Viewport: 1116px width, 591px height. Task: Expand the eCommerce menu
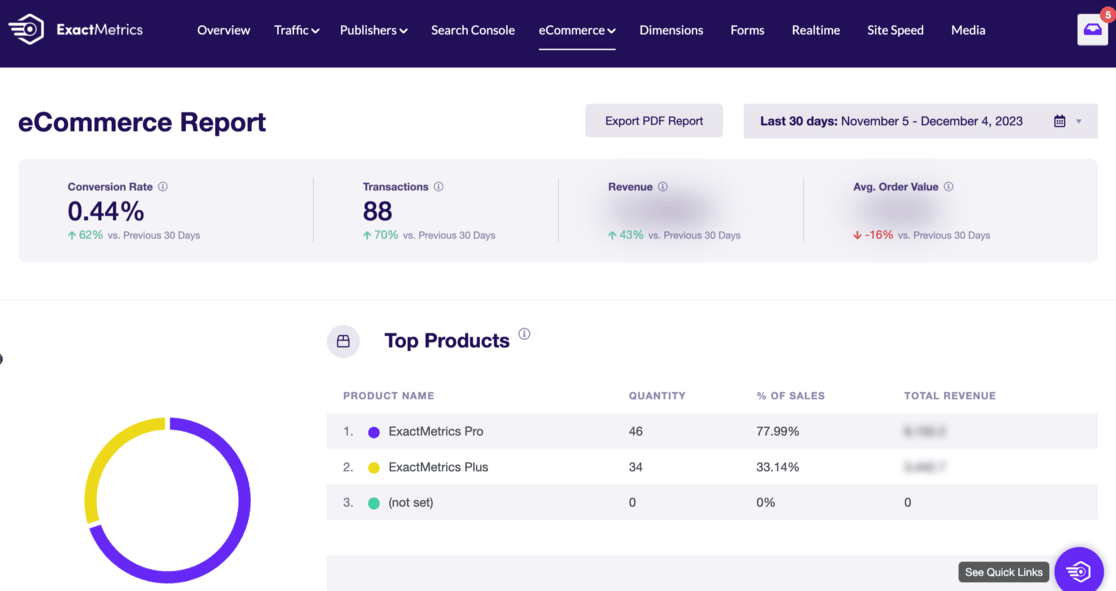[x=577, y=30]
